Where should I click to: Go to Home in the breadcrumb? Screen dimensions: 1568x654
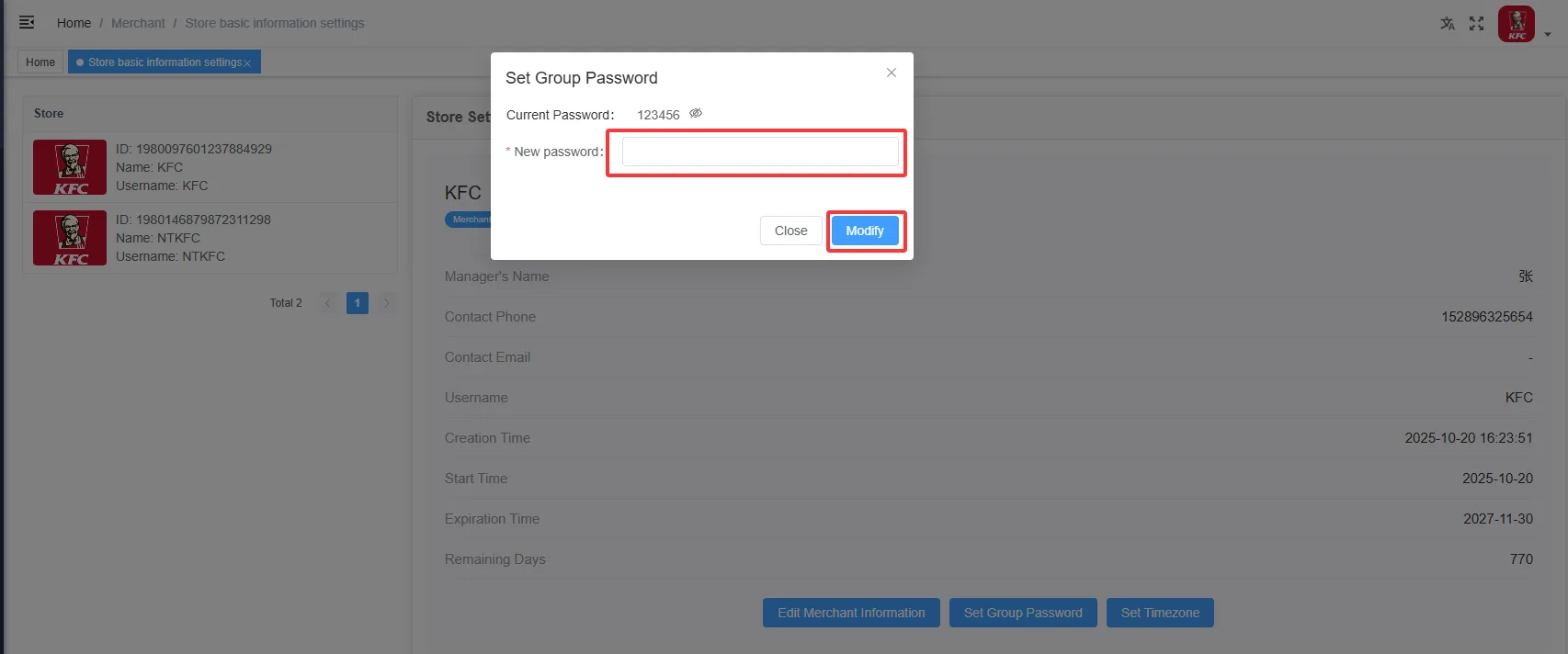(x=74, y=23)
